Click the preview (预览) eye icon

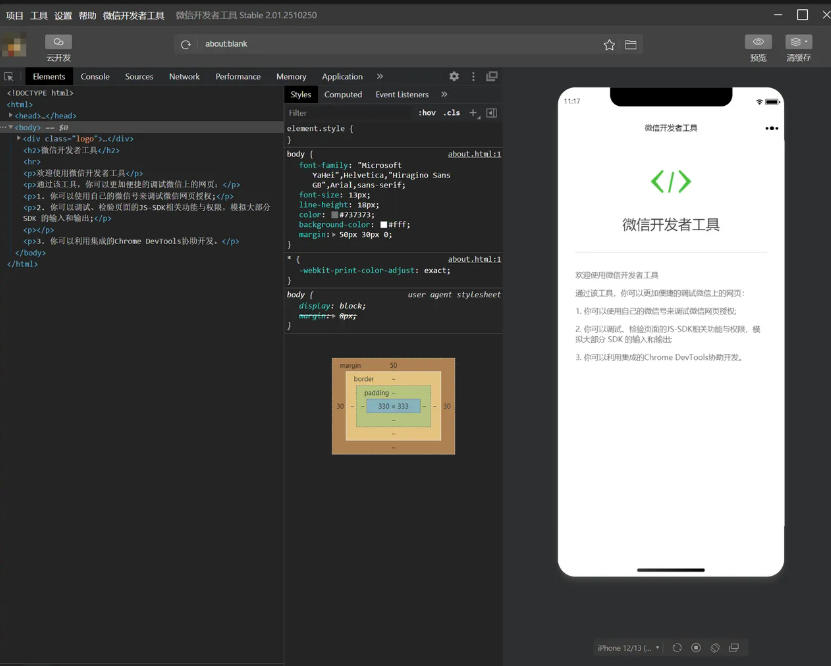pyautogui.click(x=758, y=42)
